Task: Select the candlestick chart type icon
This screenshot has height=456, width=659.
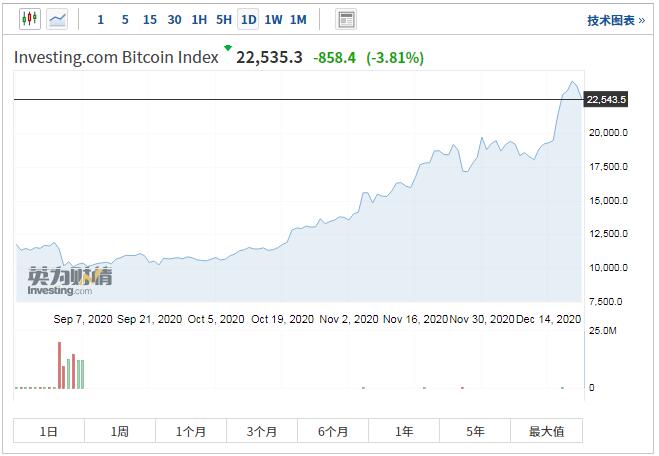Action: coord(28,19)
